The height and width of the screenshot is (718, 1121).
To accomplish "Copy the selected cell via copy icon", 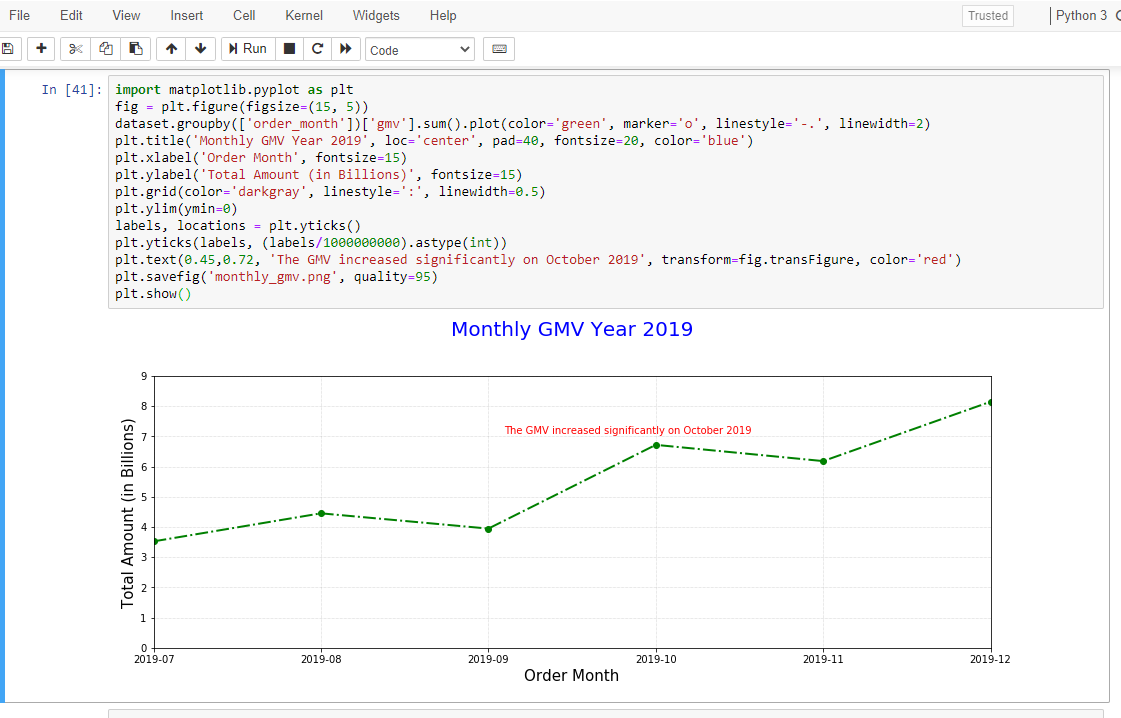I will coord(105,48).
